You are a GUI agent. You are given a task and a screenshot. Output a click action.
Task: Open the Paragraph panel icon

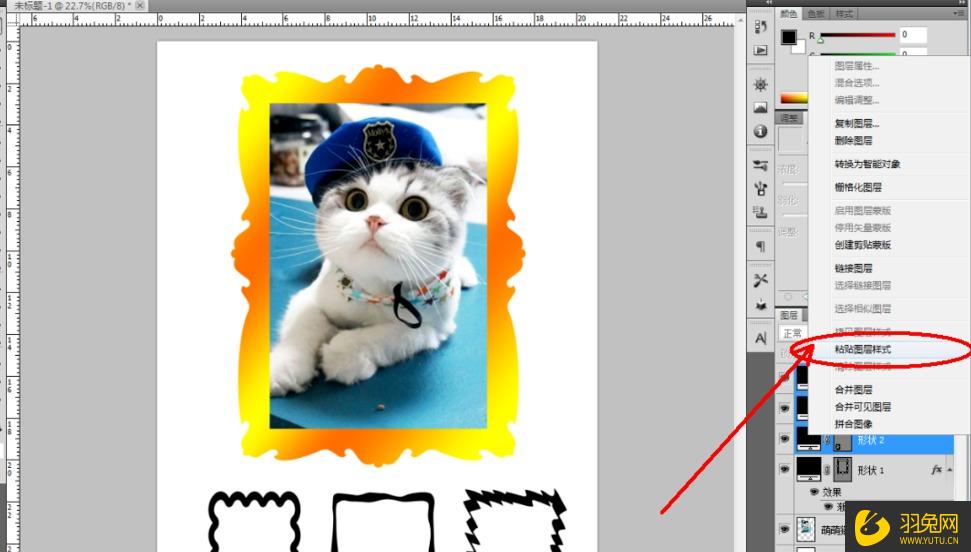pyautogui.click(x=760, y=247)
